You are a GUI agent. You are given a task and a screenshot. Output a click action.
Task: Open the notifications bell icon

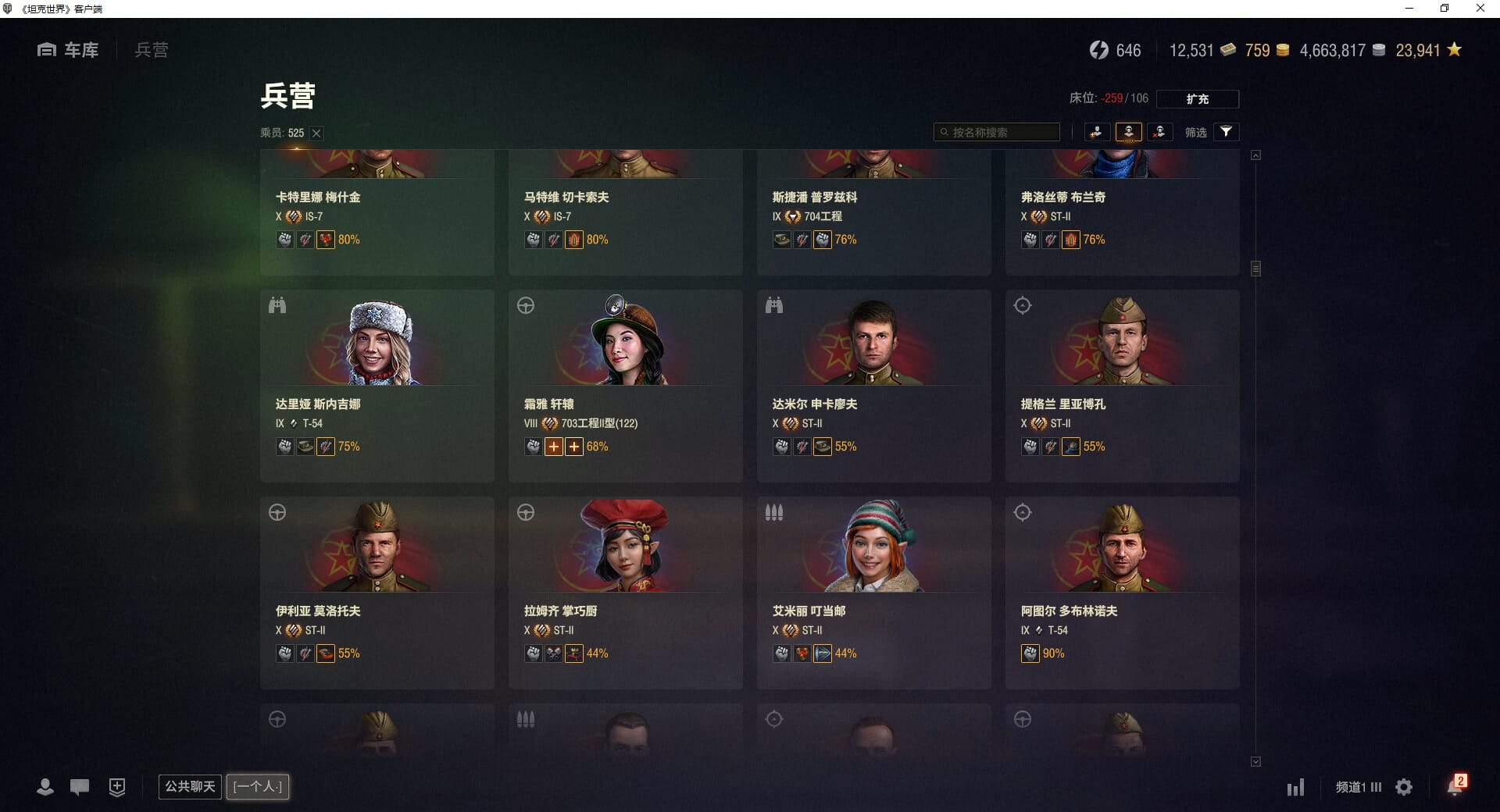click(1455, 785)
